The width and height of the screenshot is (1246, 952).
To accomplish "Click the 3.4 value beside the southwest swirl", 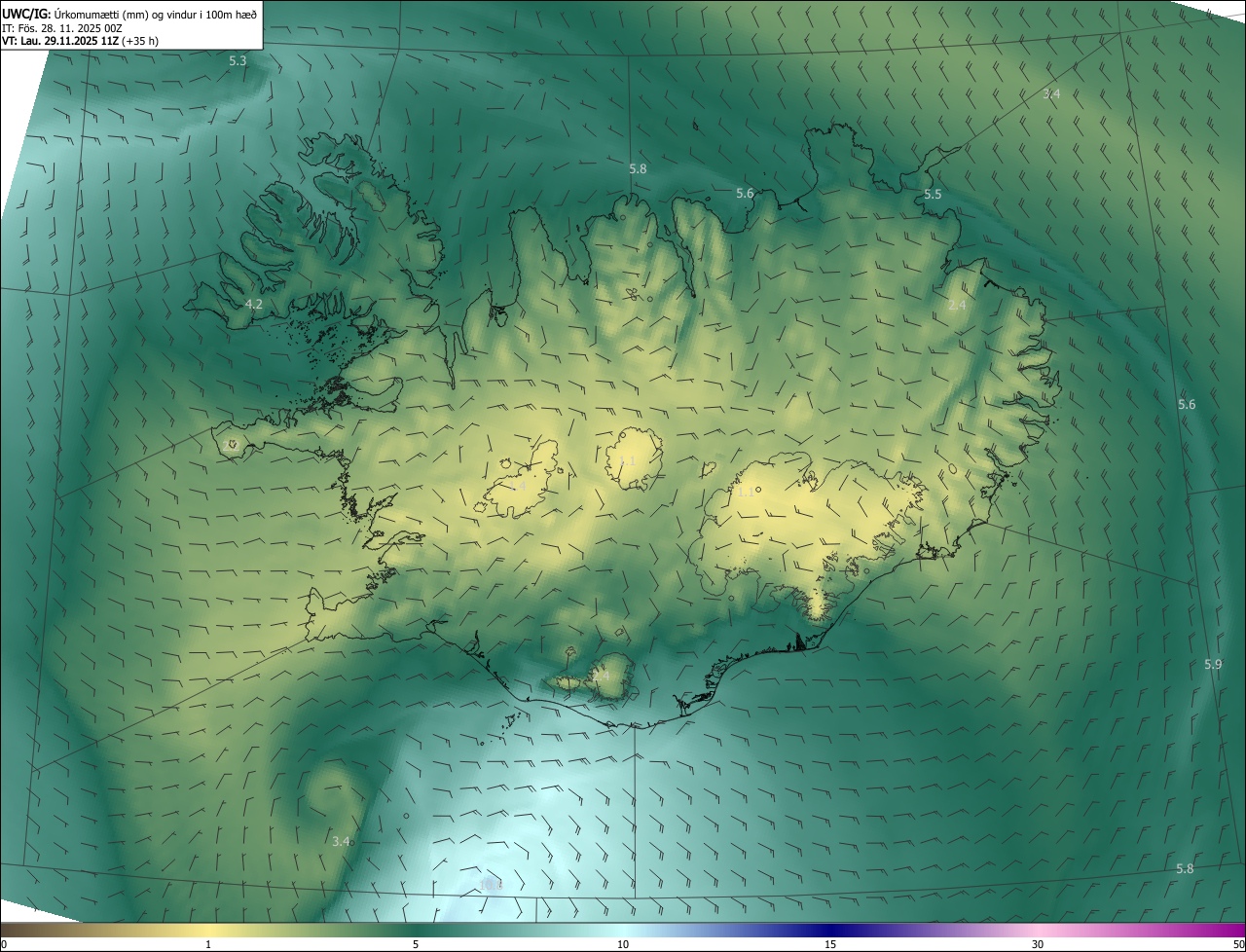I will pyautogui.click(x=341, y=841).
